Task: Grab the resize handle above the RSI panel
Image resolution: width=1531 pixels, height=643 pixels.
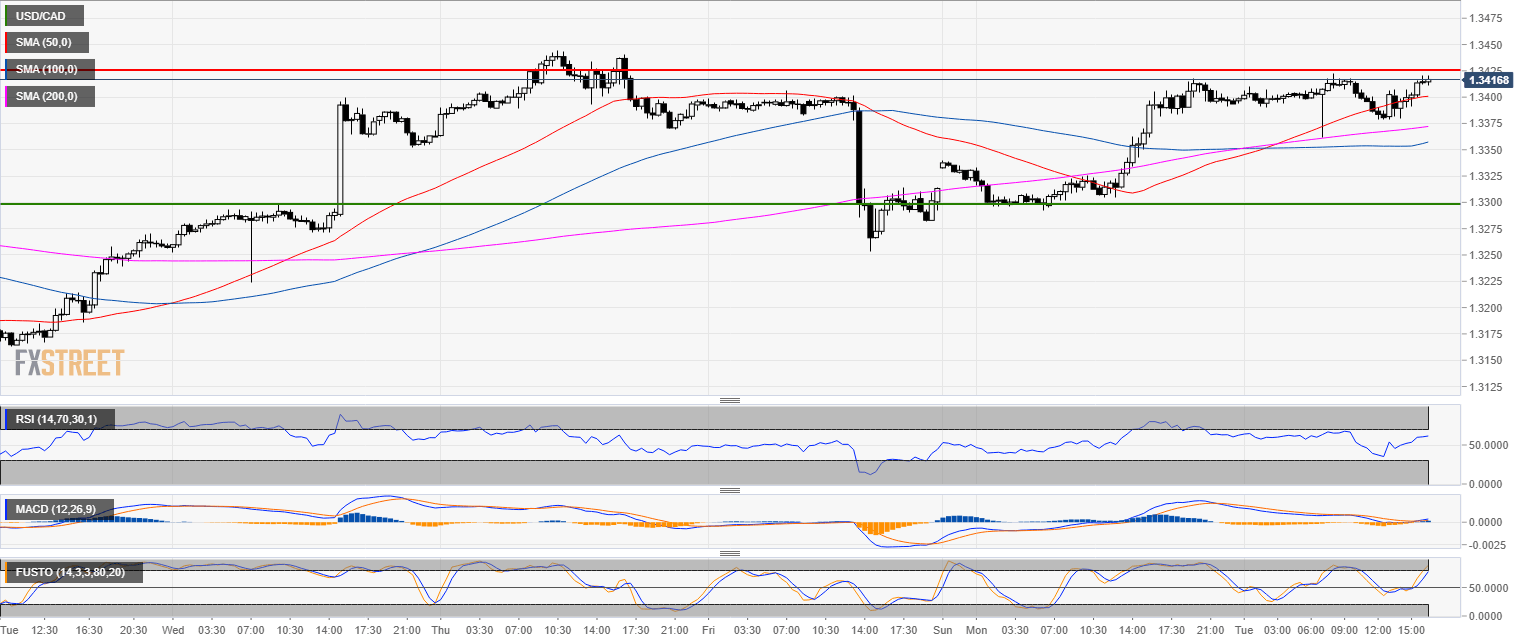Action: pyautogui.click(x=730, y=400)
